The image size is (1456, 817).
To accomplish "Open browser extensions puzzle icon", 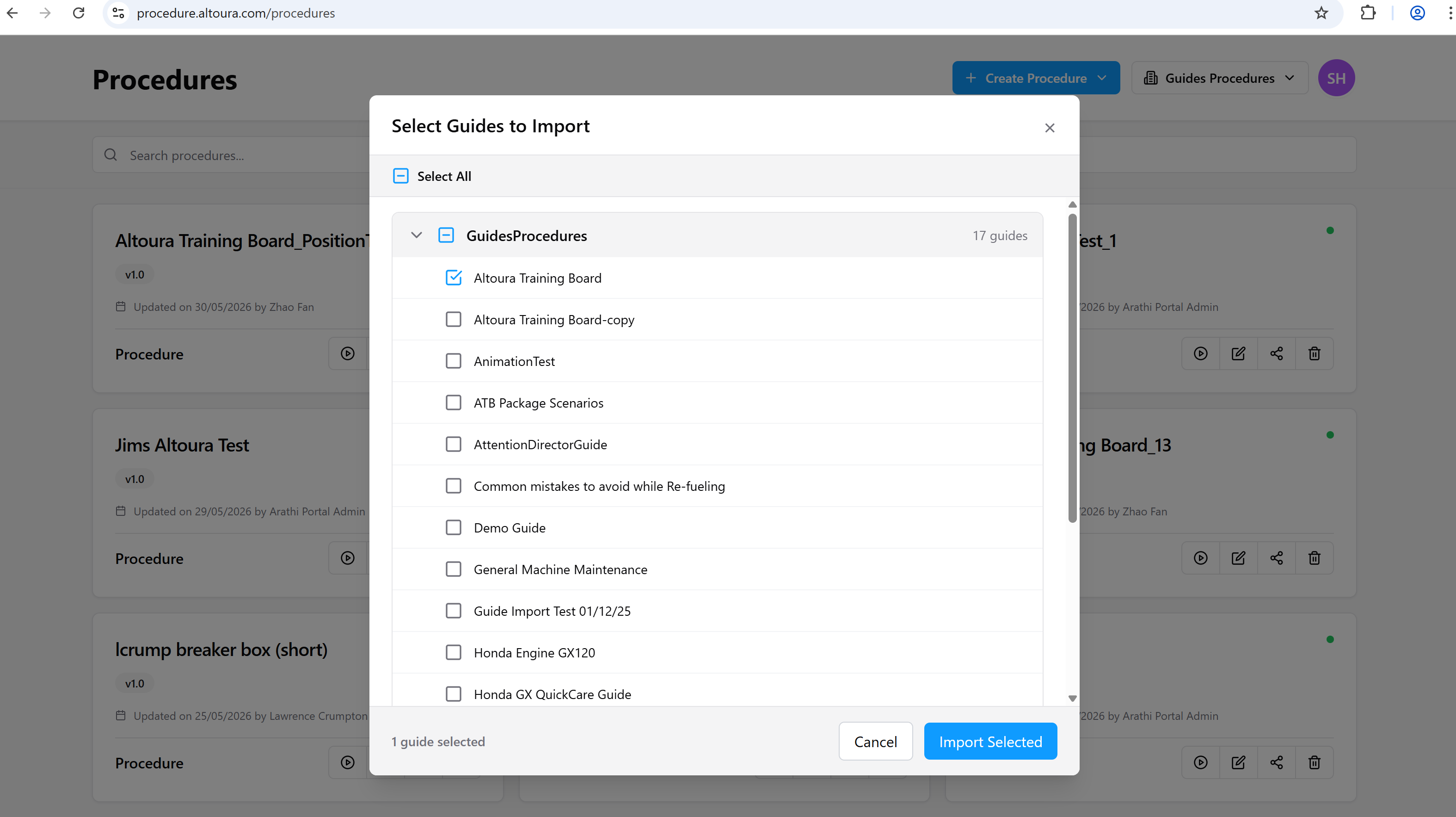I will (x=1368, y=13).
